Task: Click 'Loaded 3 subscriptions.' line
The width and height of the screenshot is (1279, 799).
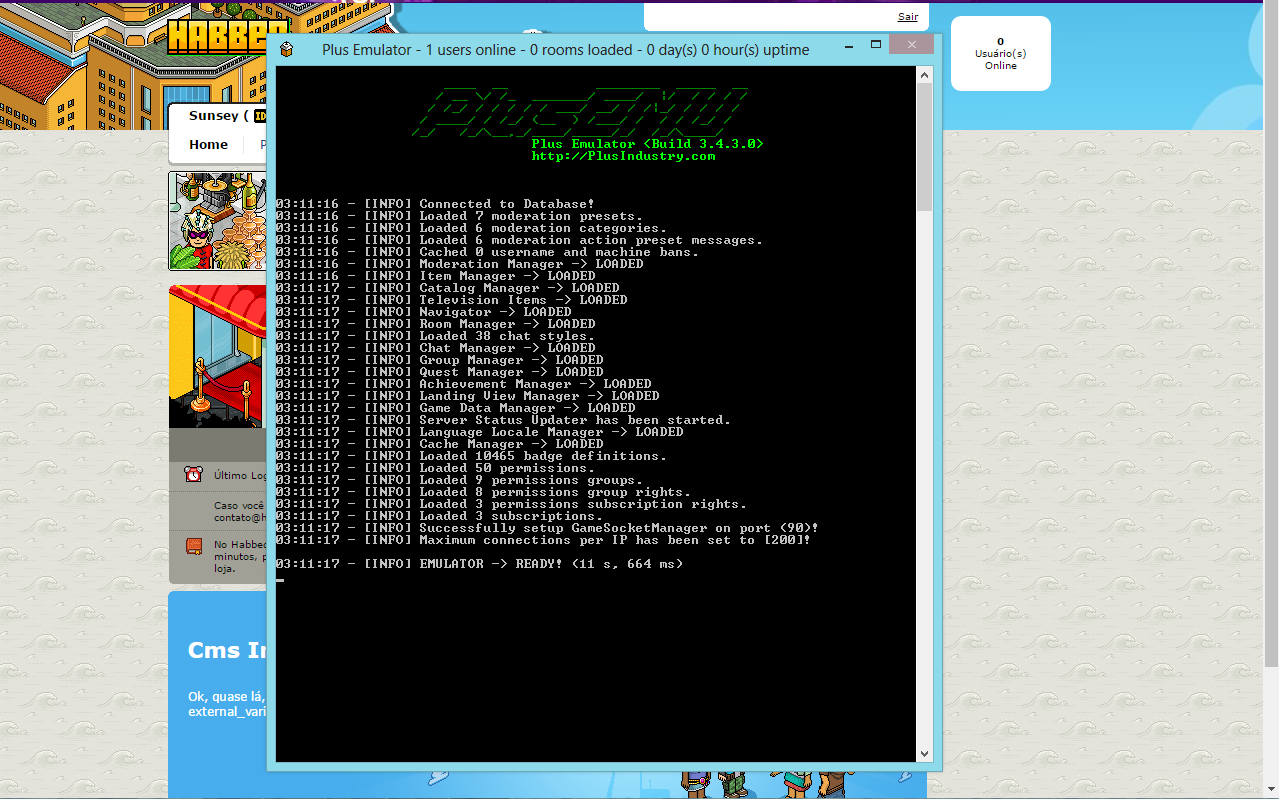Action: click(439, 516)
